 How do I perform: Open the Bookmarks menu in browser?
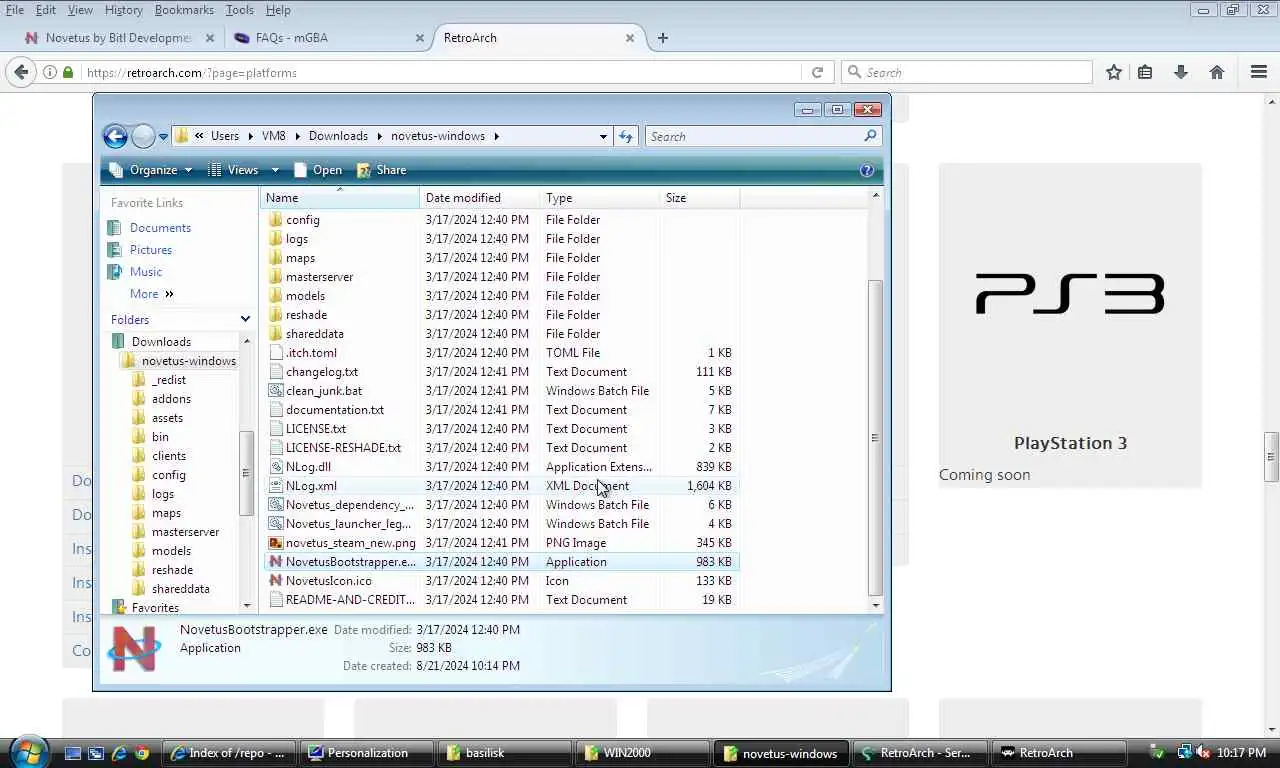[184, 10]
